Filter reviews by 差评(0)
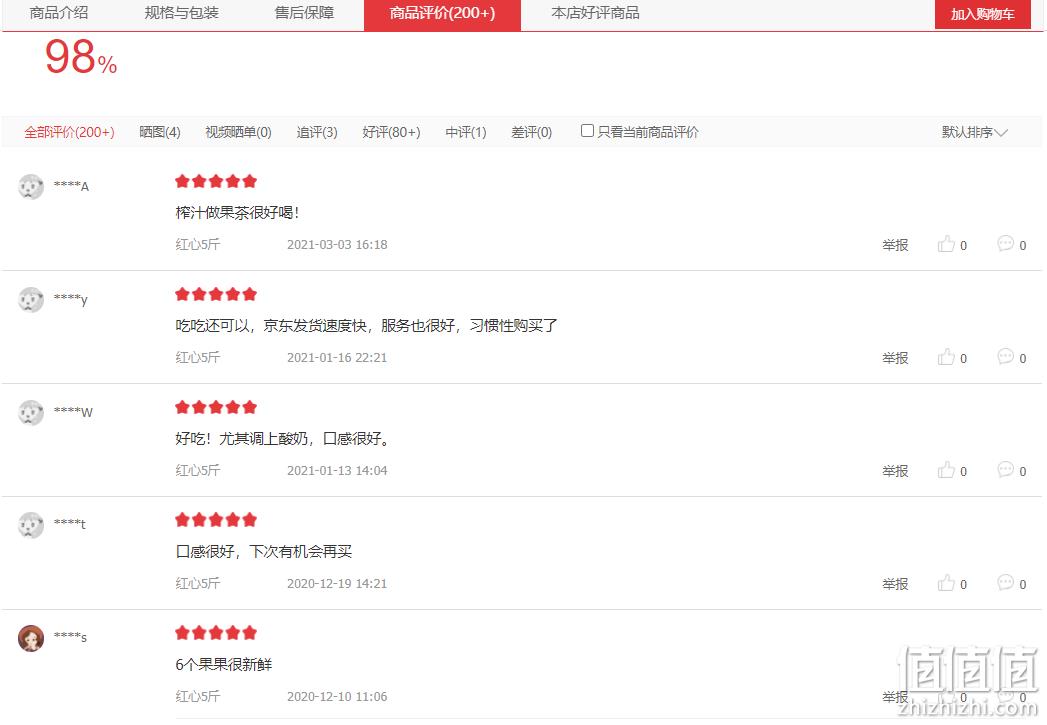Viewport: 1047px width, 725px height. (x=532, y=132)
